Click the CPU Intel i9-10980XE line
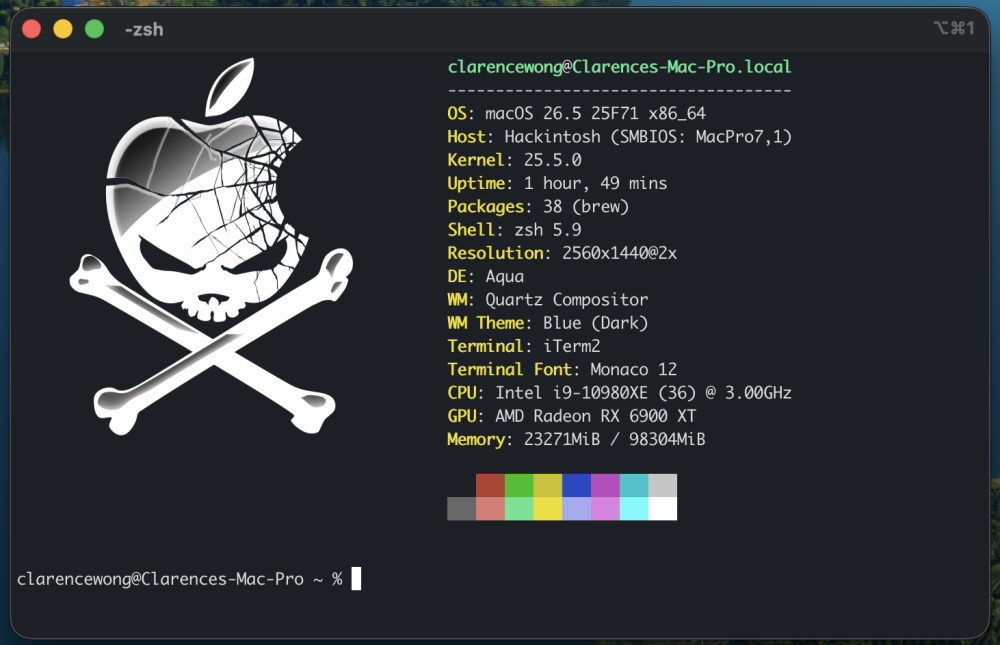Screen dimensions: 1000x645 pos(619,393)
